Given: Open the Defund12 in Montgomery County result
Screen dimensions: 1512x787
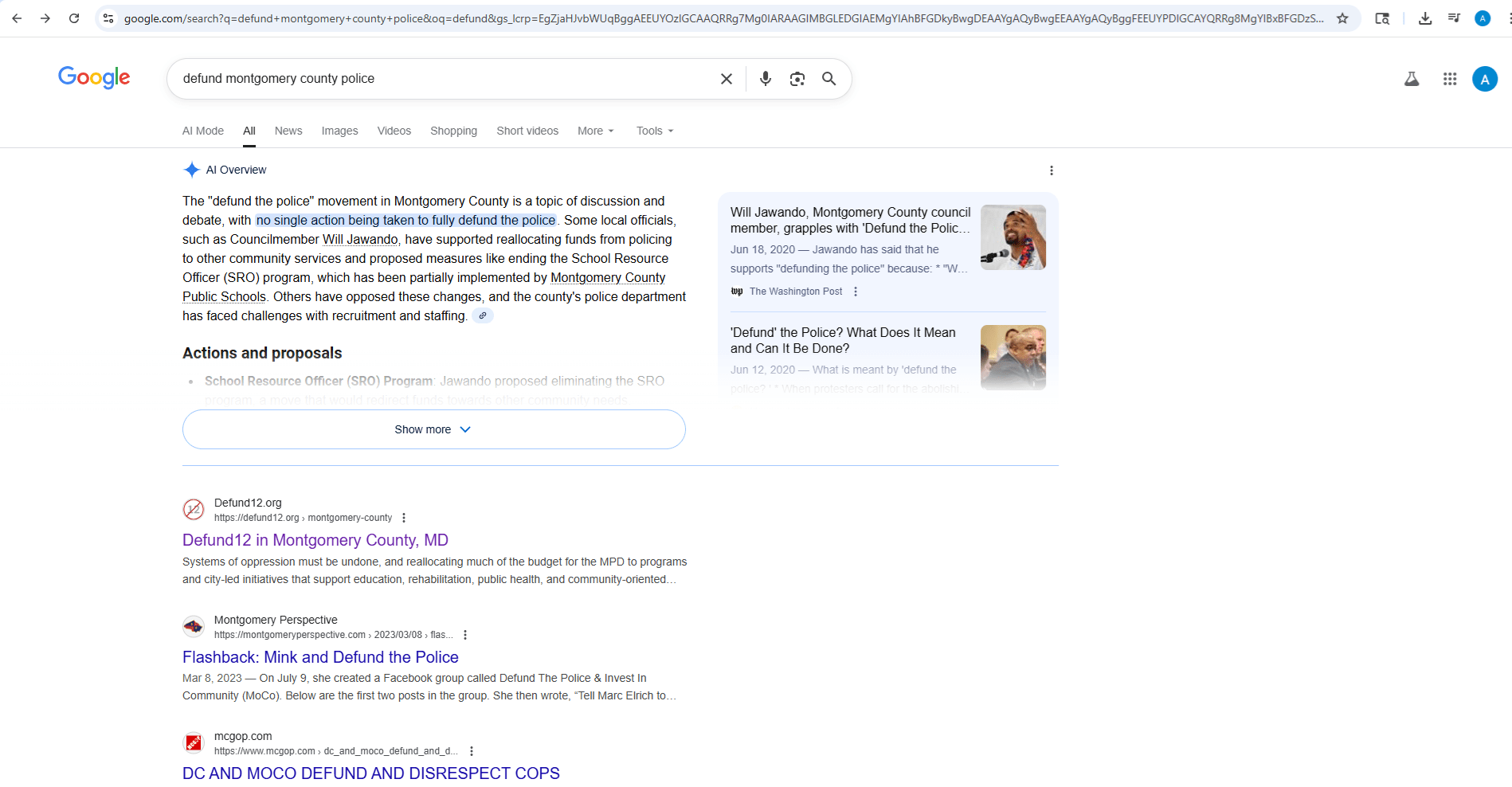Looking at the screenshot, I should 315,540.
